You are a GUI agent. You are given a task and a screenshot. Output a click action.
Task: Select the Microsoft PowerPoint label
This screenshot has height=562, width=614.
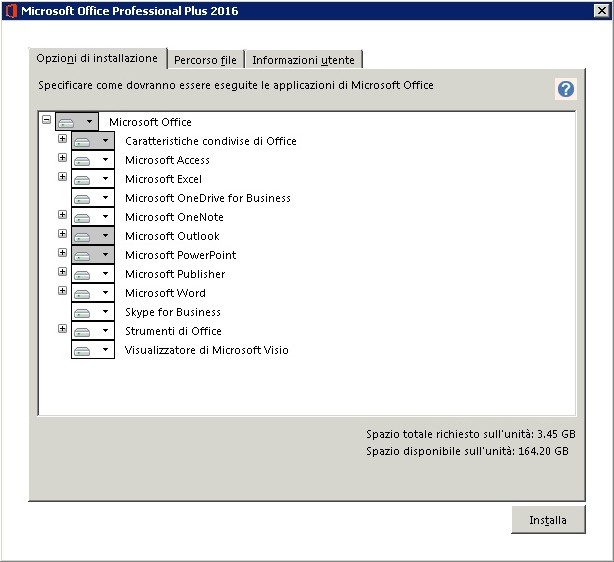click(x=181, y=255)
